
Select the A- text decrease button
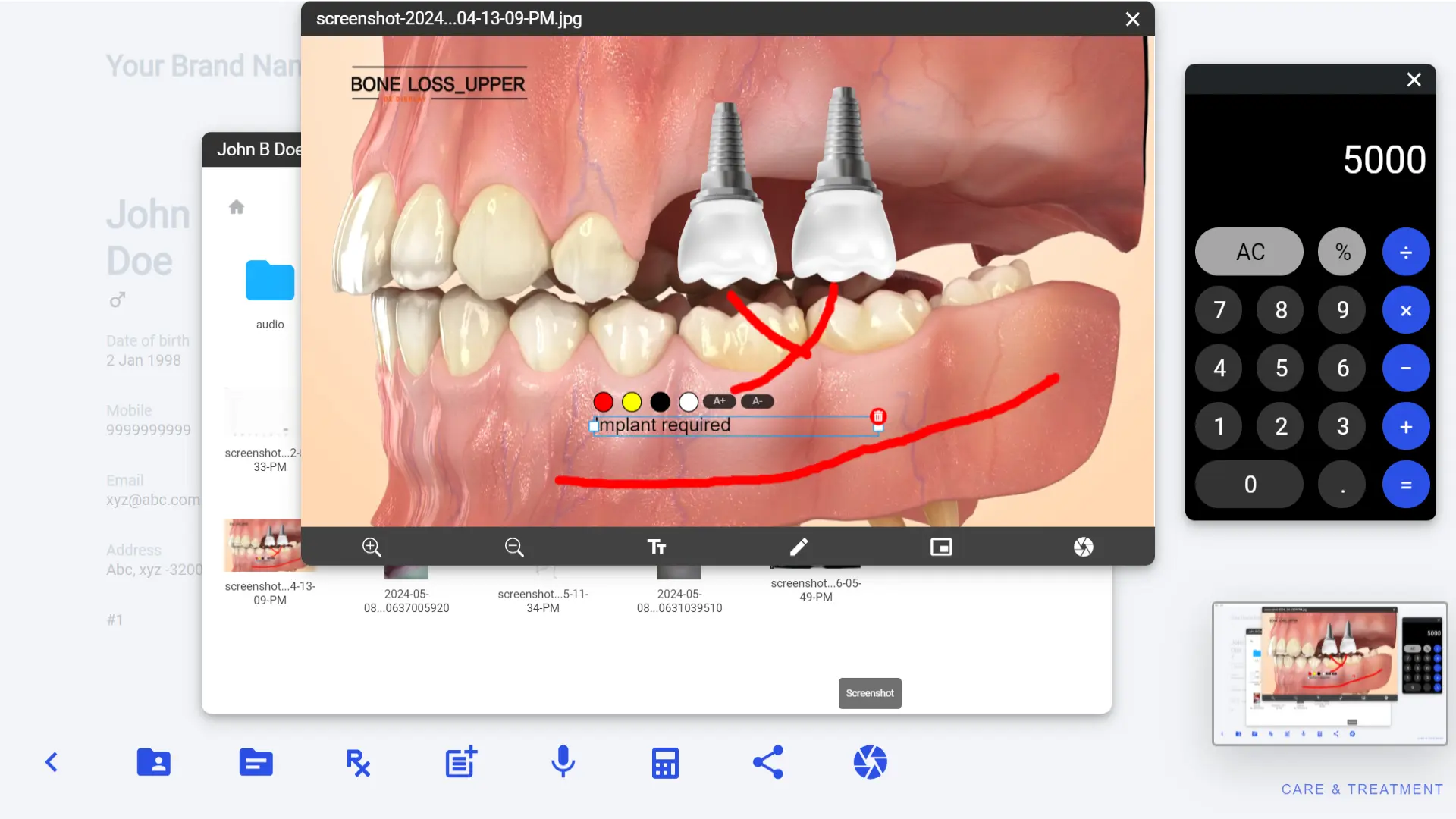[758, 401]
